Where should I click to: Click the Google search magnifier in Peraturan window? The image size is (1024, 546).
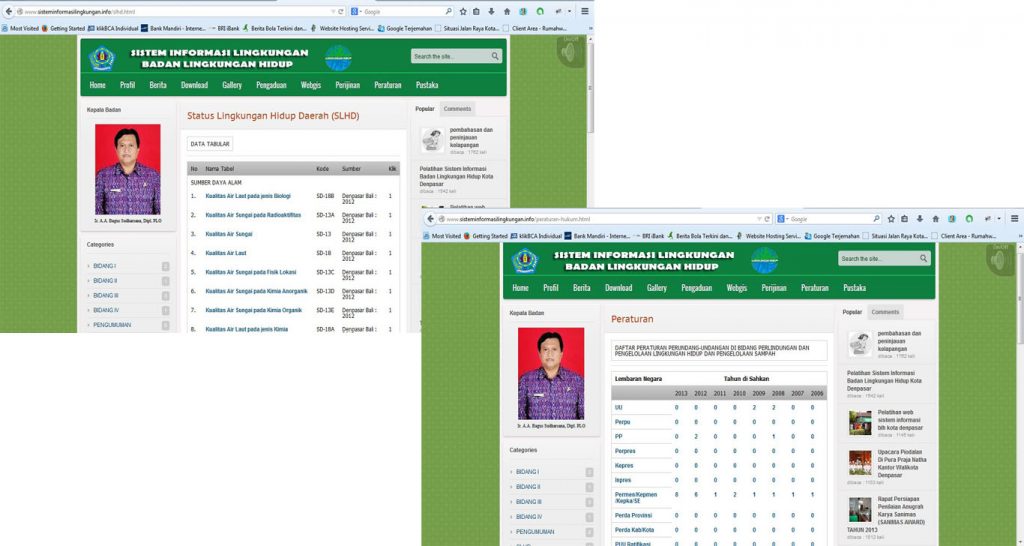pyautogui.click(x=876, y=219)
